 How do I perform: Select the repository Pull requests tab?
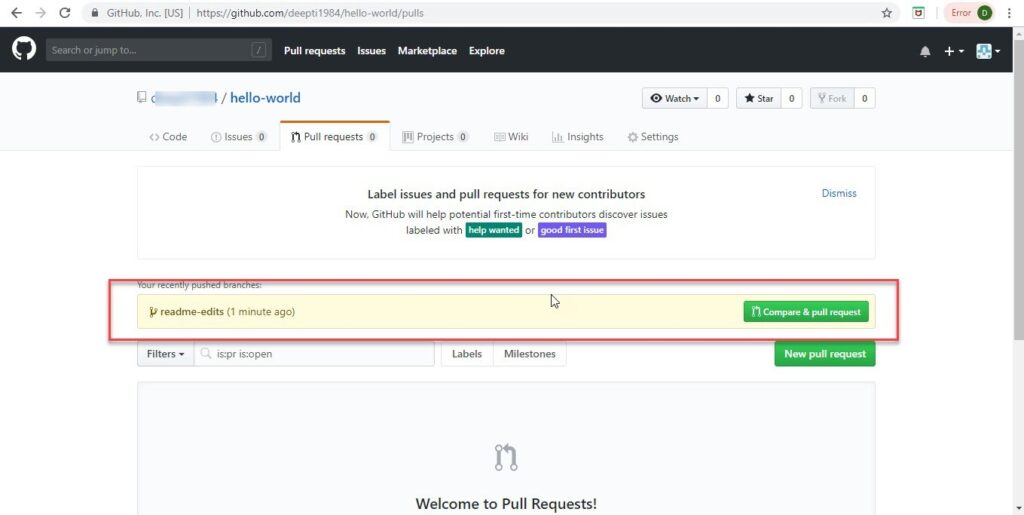coord(334,137)
